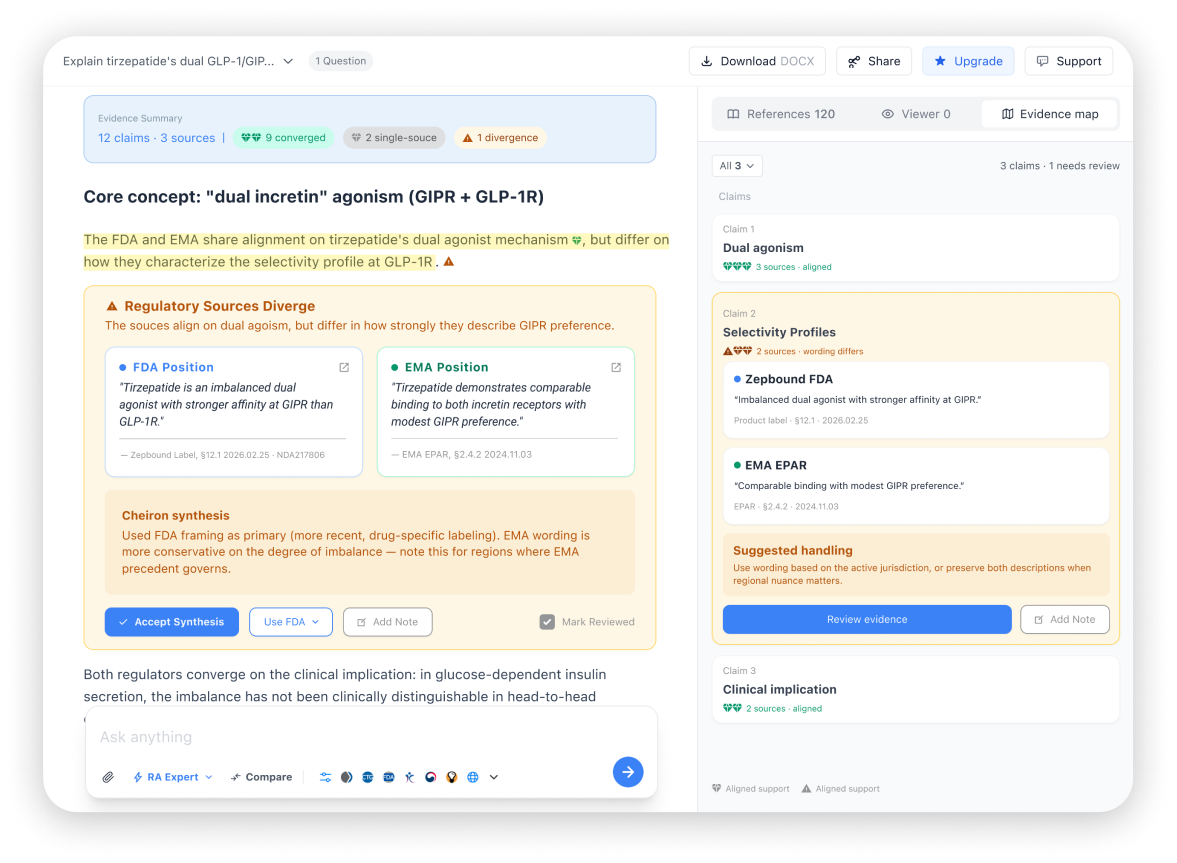Click the Suggested handling heading

pyautogui.click(x=792, y=551)
